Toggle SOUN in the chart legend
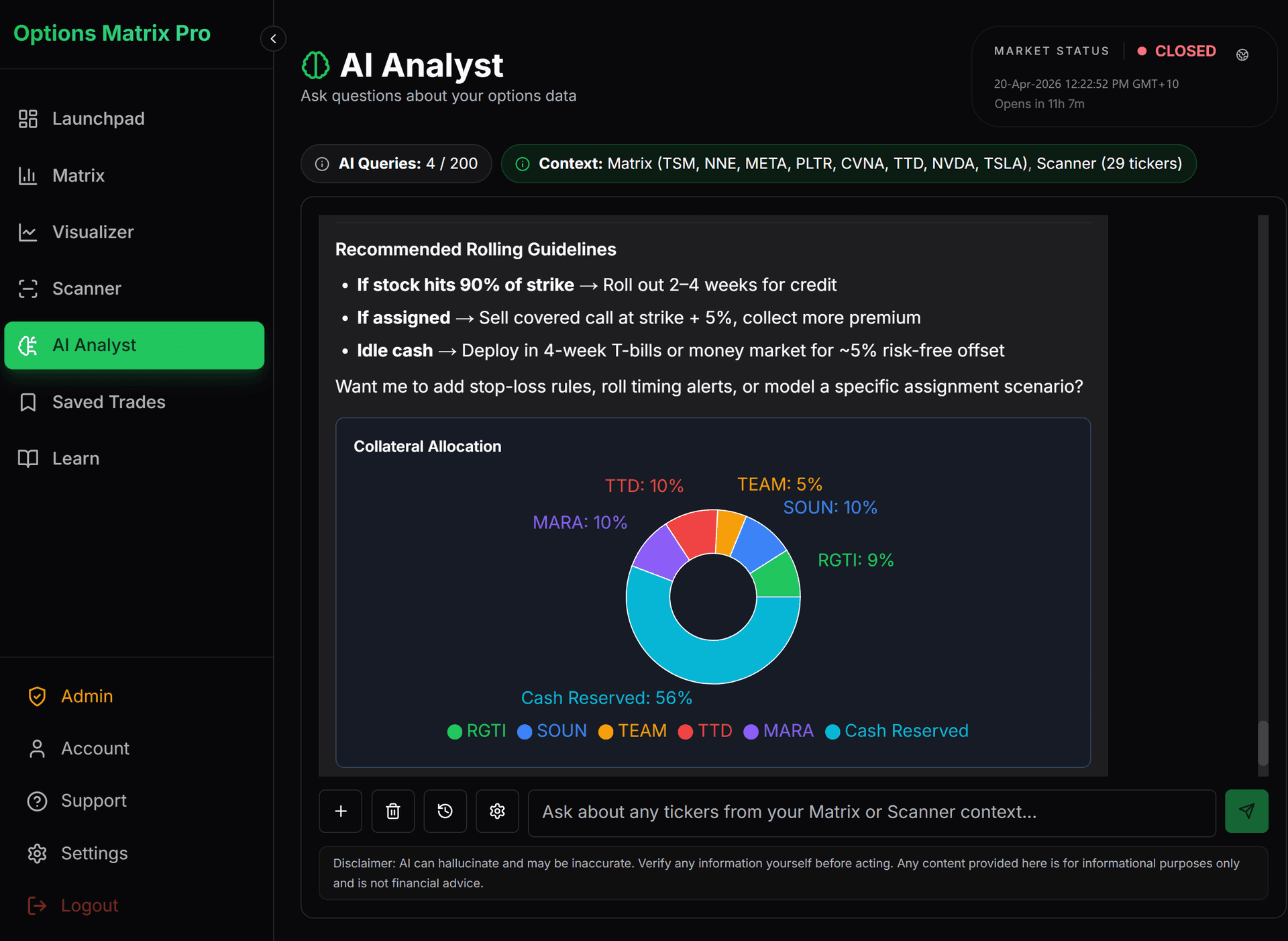 [552, 731]
